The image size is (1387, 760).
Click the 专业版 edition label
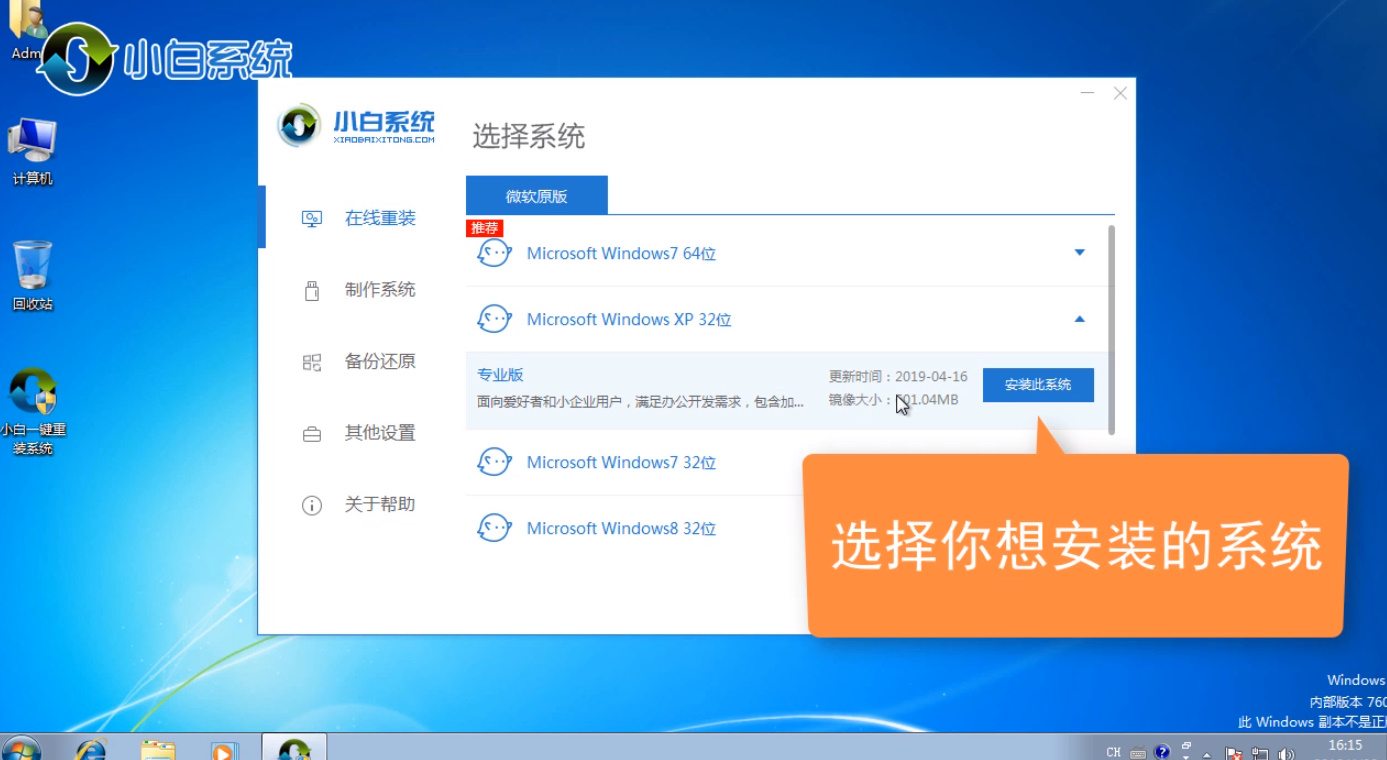pyautogui.click(x=500, y=375)
